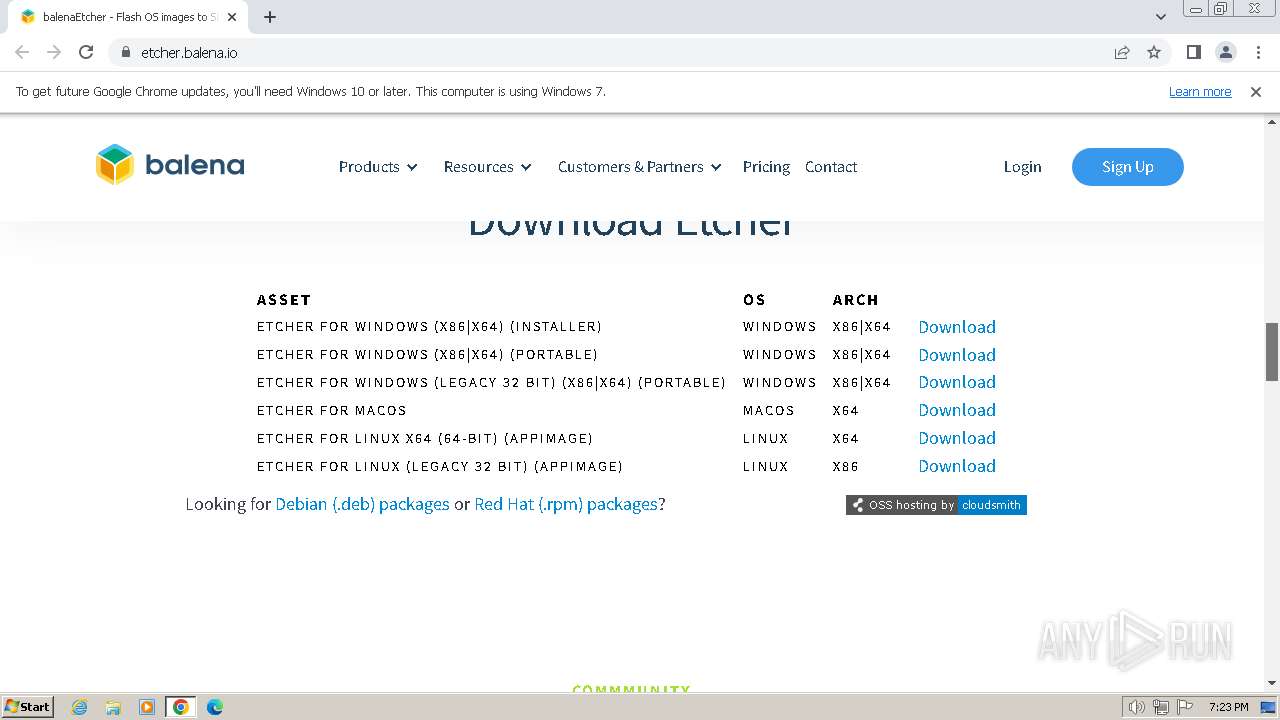Image resolution: width=1280 pixels, height=720 pixels.
Task: Click the OS column header
Action: 754,300
